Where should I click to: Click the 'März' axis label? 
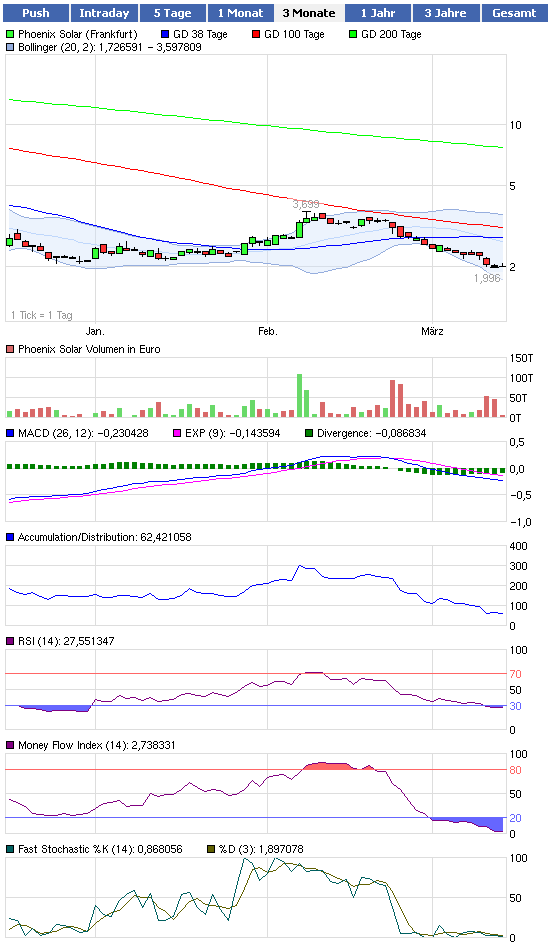pyautogui.click(x=432, y=331)
